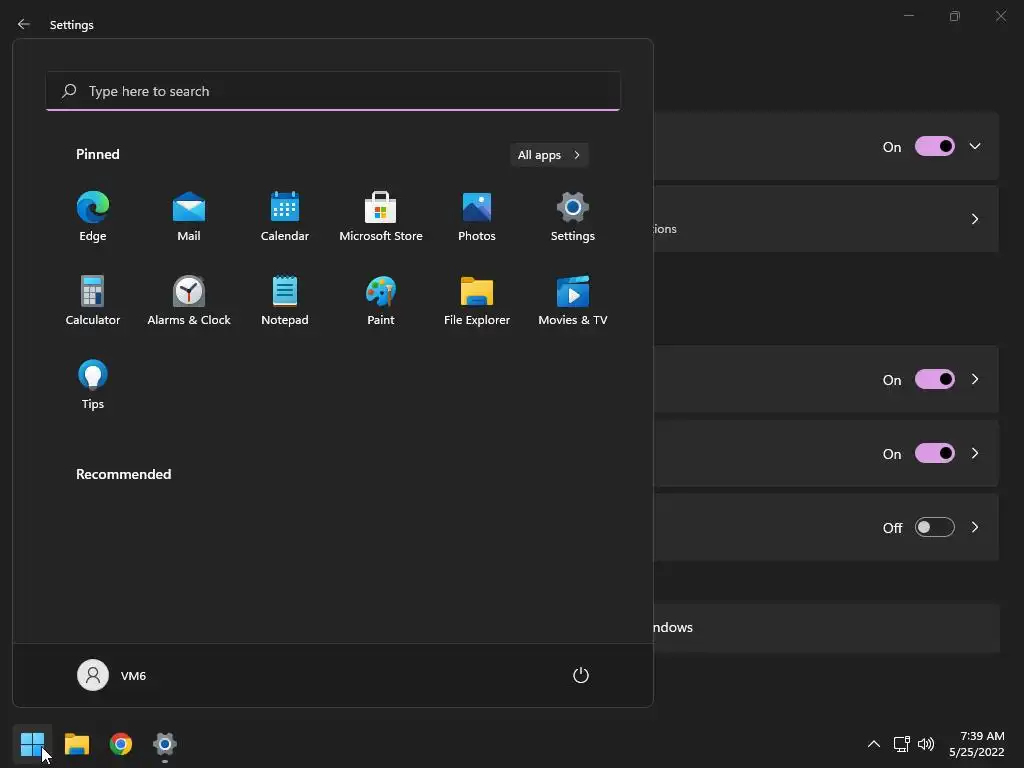This screenshot has width=1024, height=768.
Task: Turn off the first On toggle in Settings
Action: click(x=935, y=146)
